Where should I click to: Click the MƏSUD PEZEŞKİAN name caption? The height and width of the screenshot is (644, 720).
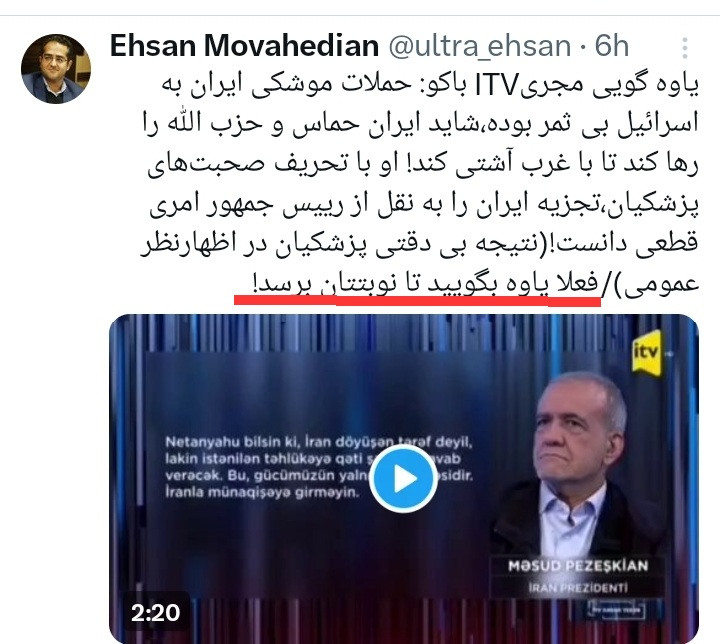(x=578, y=566)
